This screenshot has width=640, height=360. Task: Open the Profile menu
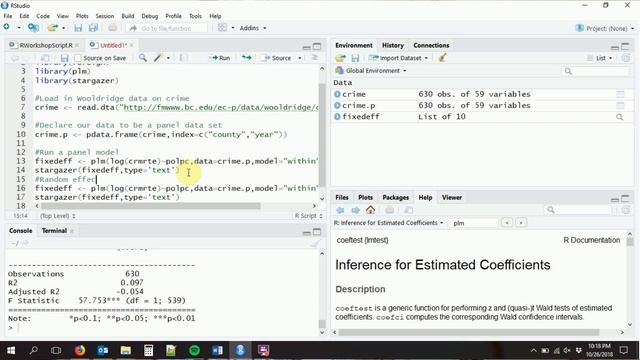pyautogui.click(x=173, y=16)
